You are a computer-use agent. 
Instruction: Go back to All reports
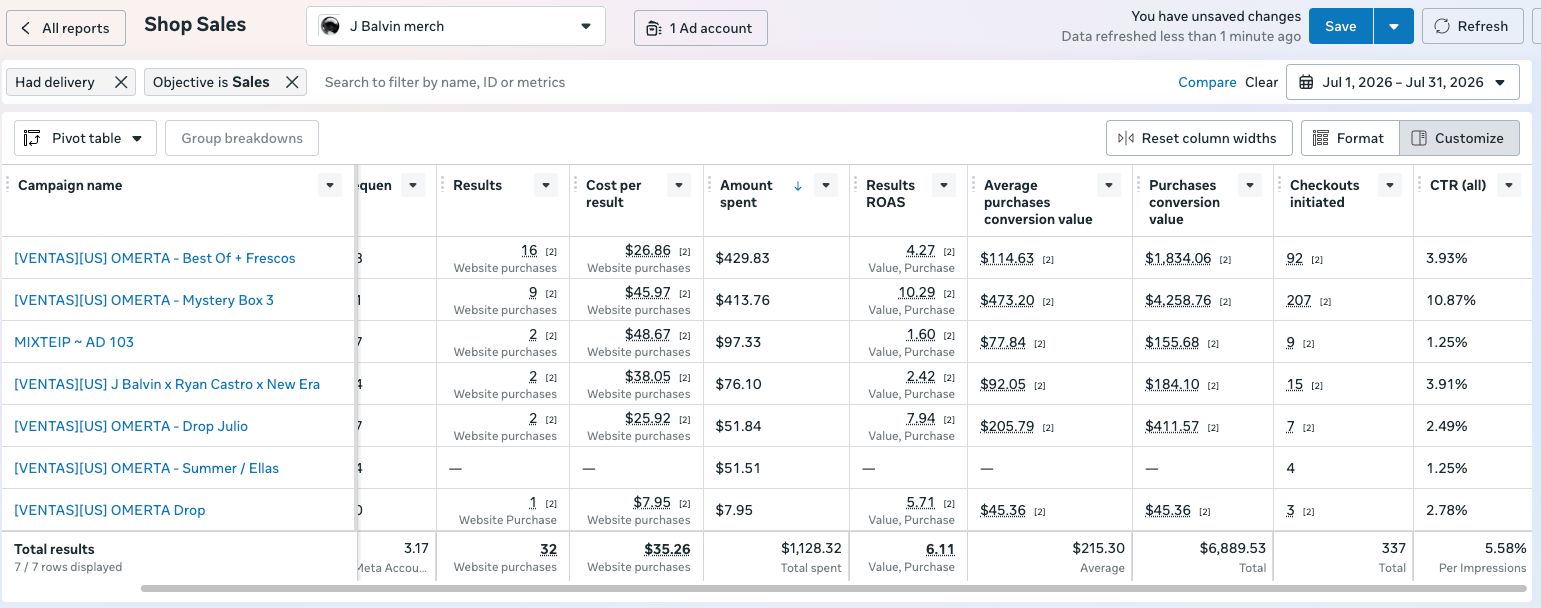(x=66, y=28)
